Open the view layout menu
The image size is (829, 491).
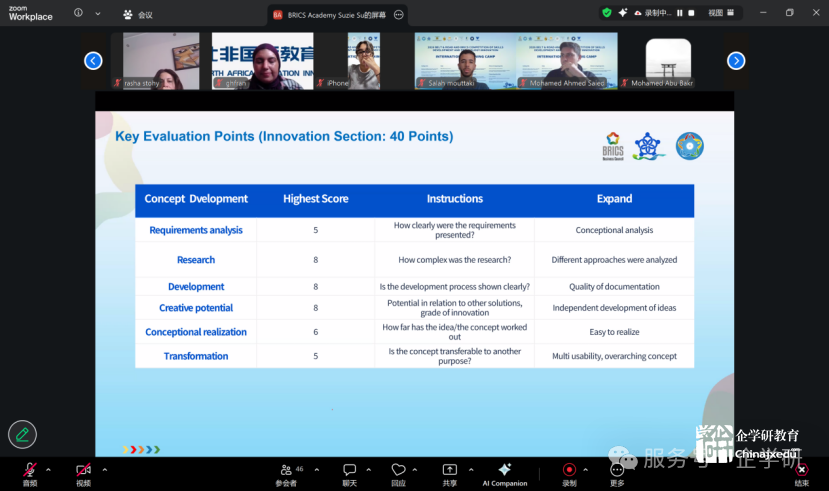(x=720, y=13)
